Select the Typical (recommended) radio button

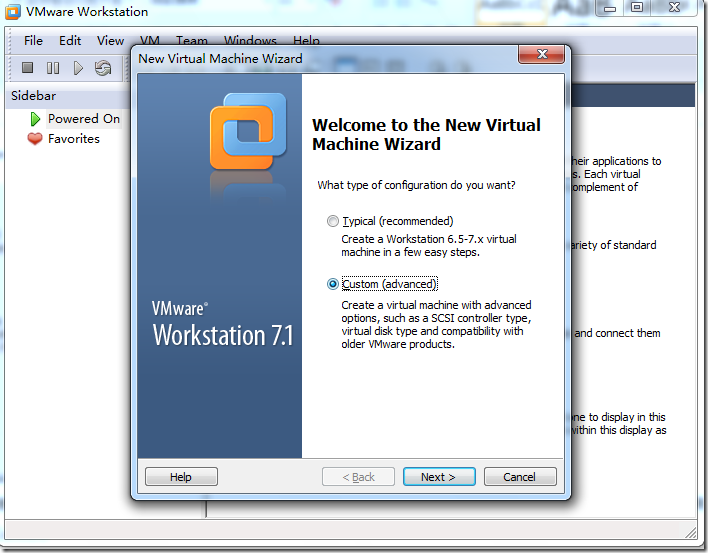[333, 221]
